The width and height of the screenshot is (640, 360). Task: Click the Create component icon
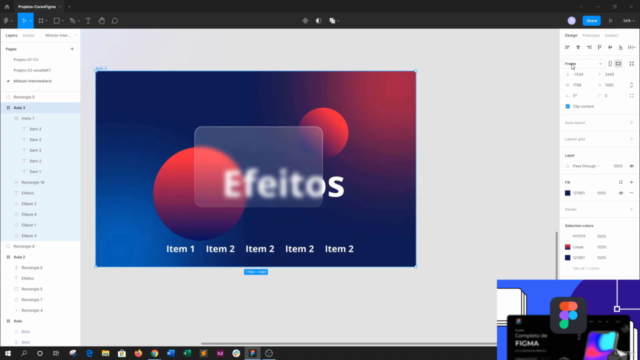tap(305, 21)
